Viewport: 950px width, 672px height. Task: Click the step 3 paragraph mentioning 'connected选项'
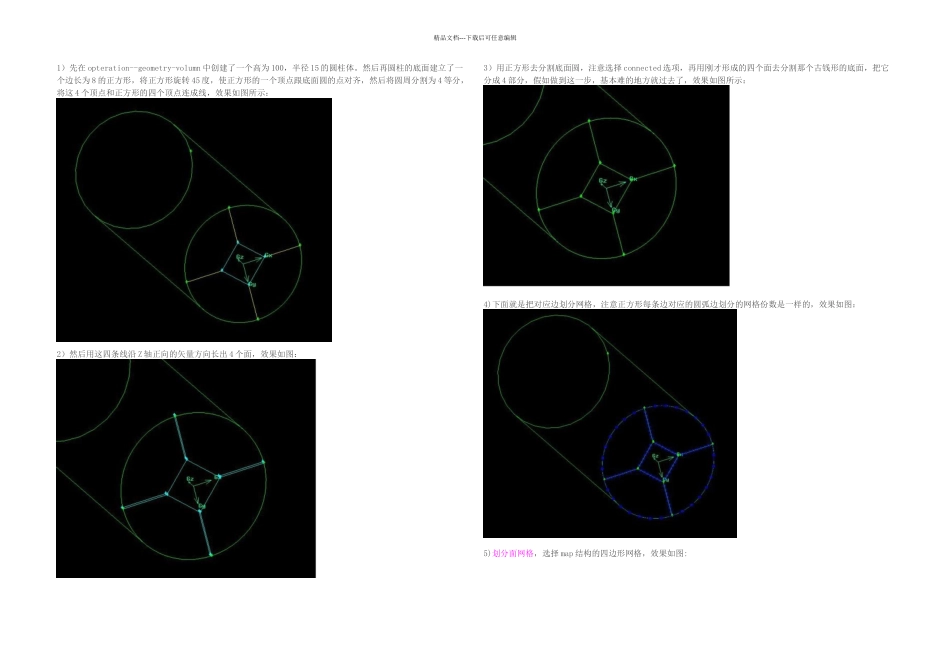[x=686, y=74]
